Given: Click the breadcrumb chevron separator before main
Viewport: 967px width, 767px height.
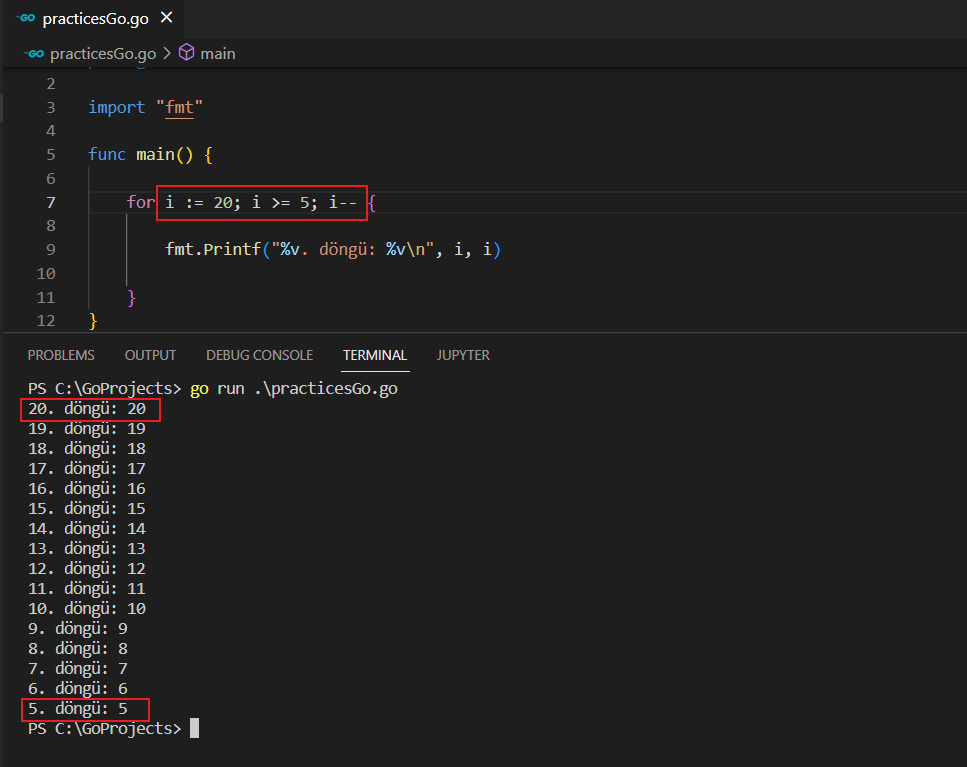Looking at the screenshot, I should pyautogui.click(x=167, y=53).
